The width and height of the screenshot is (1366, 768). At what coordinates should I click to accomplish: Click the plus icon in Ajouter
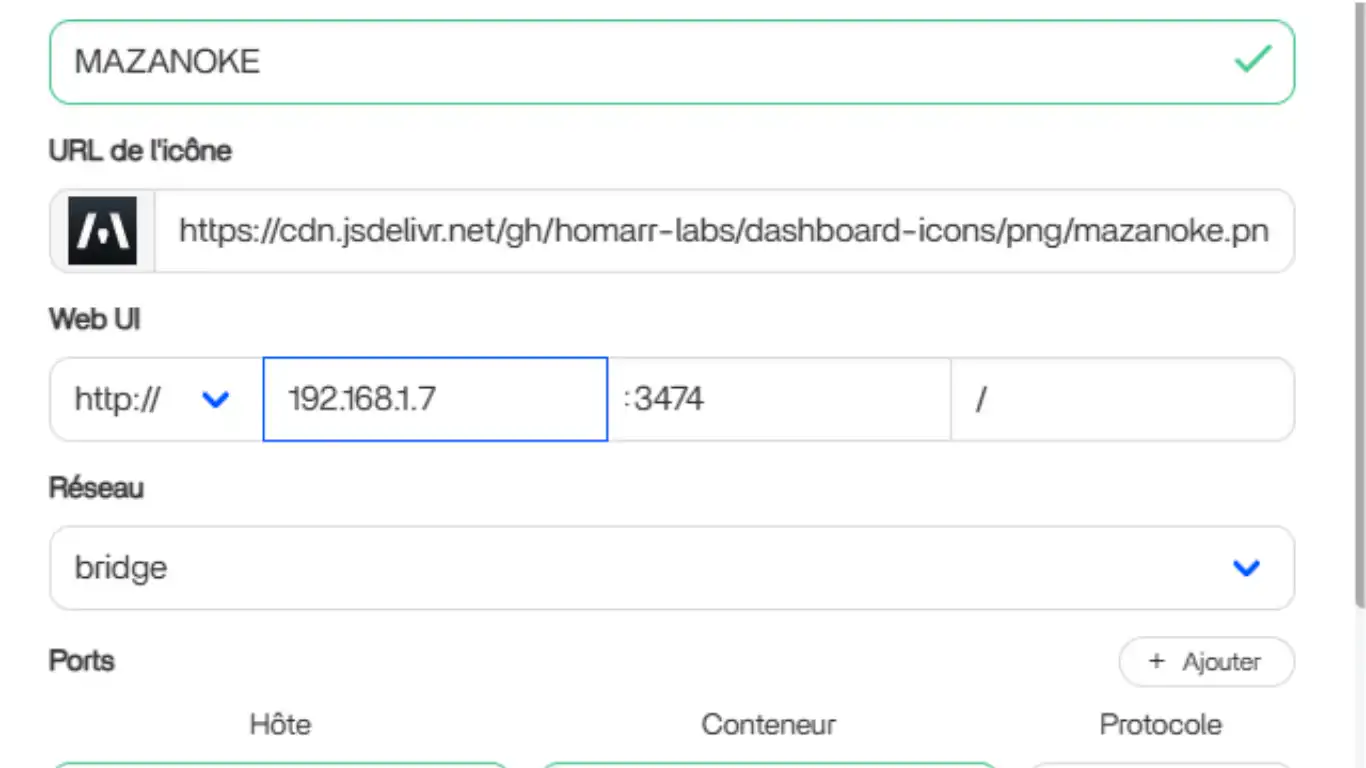1157,662
